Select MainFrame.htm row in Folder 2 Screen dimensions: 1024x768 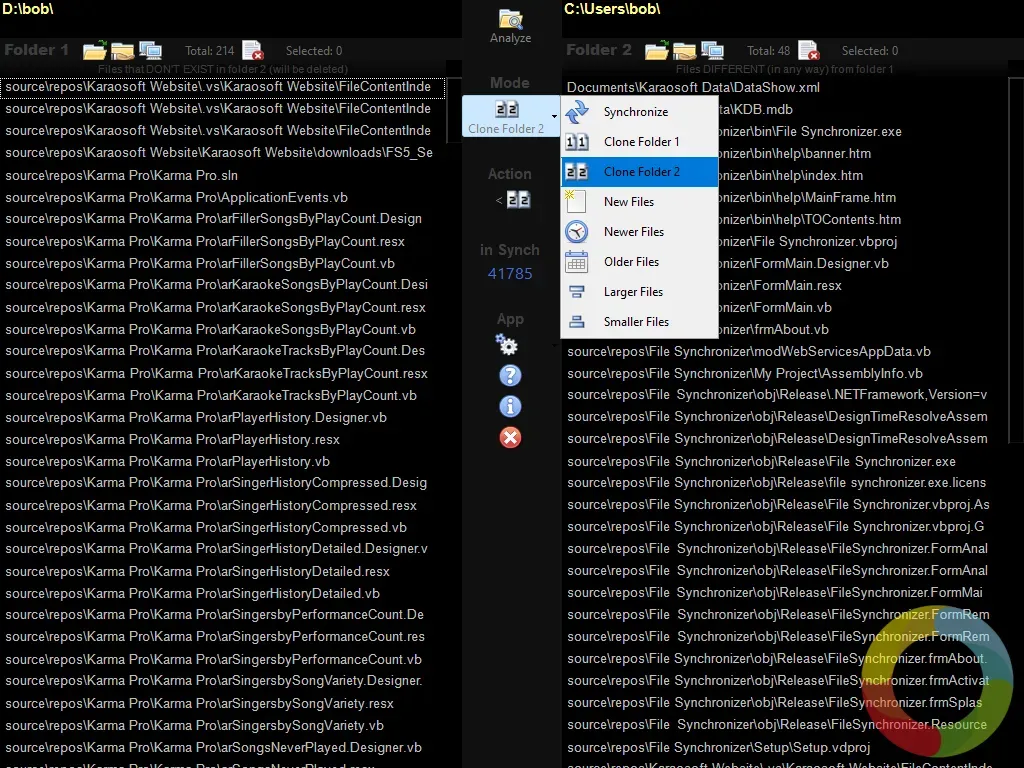pyautogui.click(x=862, y=197)
